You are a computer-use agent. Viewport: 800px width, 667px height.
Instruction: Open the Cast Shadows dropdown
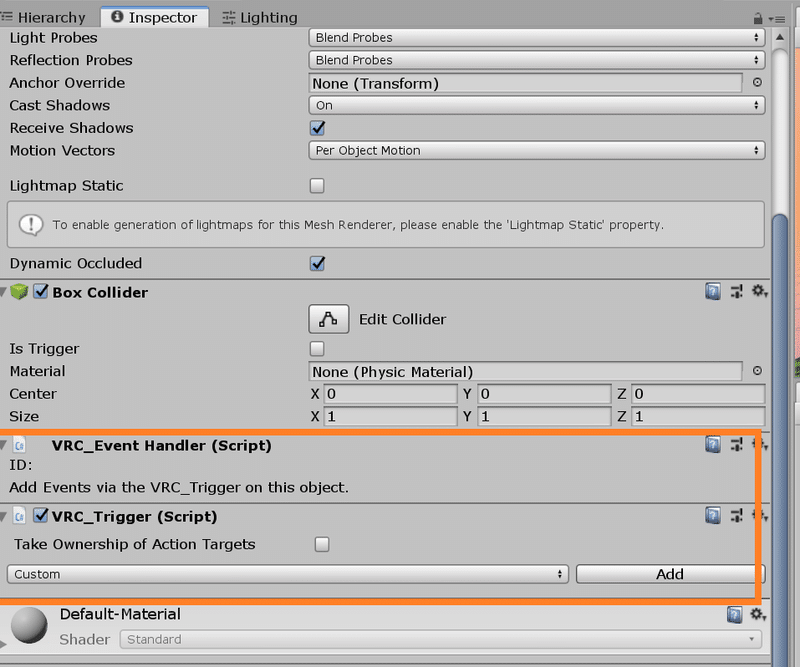(536, 105)
